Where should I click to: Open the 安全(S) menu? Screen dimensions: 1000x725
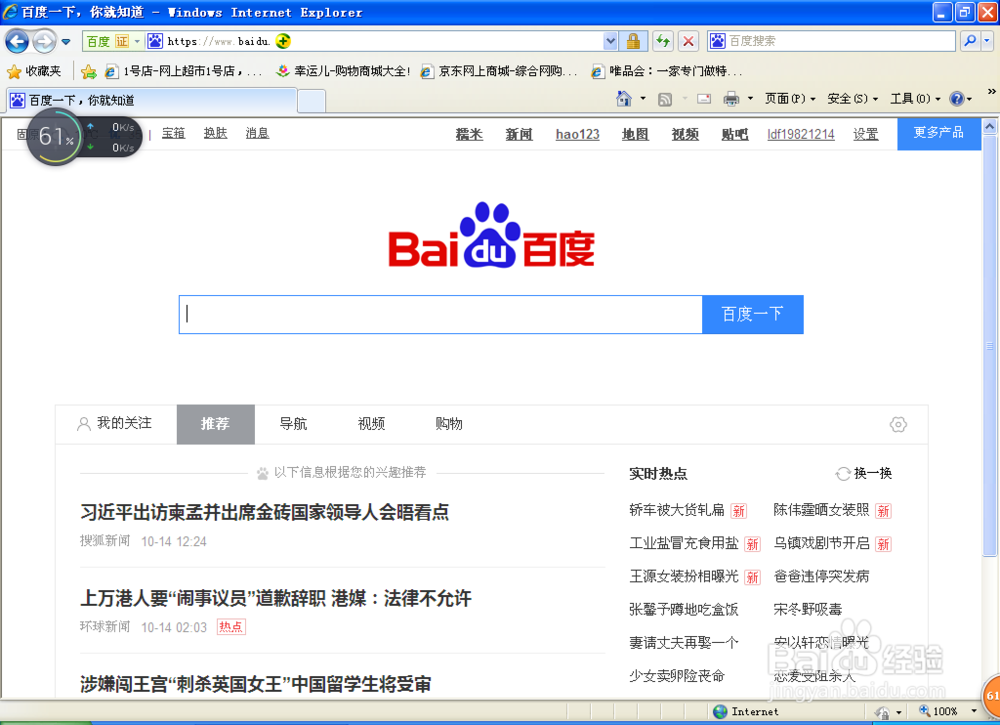tap(853, 99)
